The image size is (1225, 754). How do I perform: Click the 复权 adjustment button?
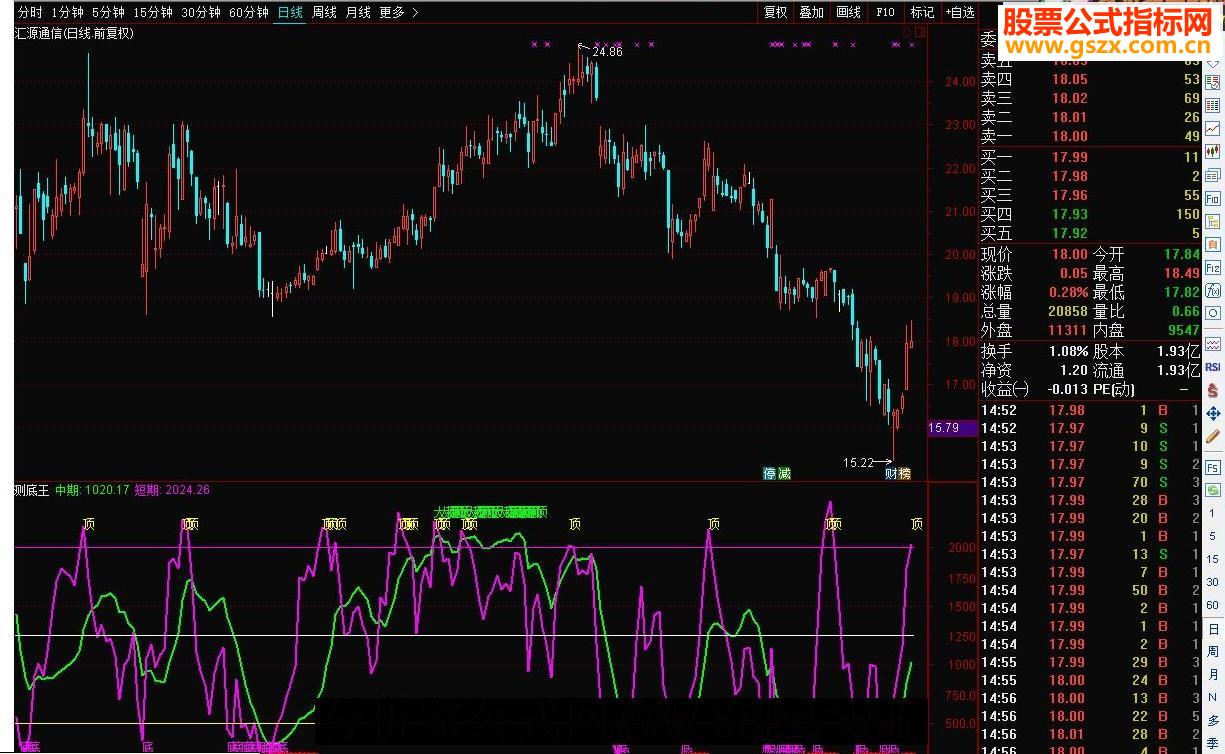pos(775,12)
